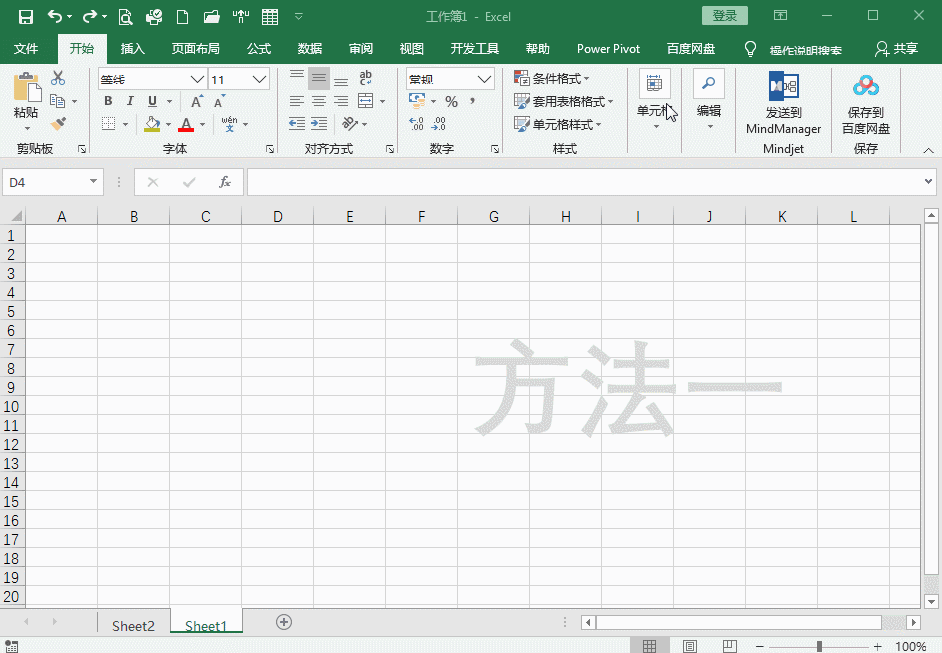The height and width of the screenshot is (653, 942).
Task: Click Increase Font Size icon
Action: click(x=196, y=101)
